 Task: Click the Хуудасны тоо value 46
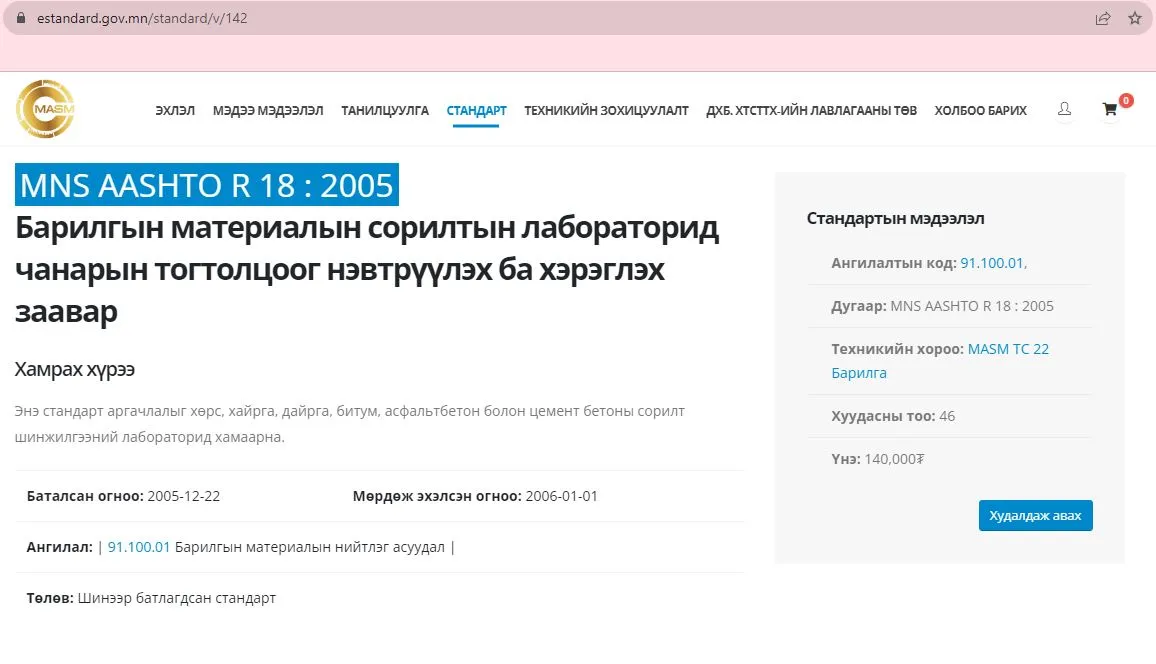947,416
